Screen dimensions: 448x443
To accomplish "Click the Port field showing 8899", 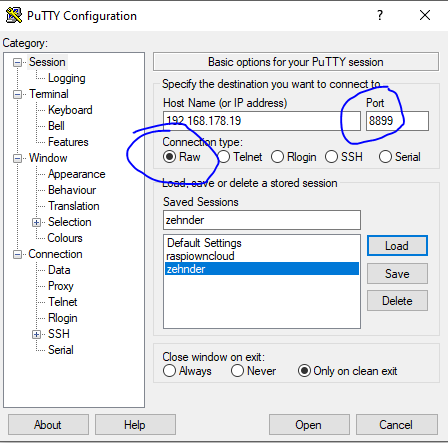I will click(x=397, y=121).
